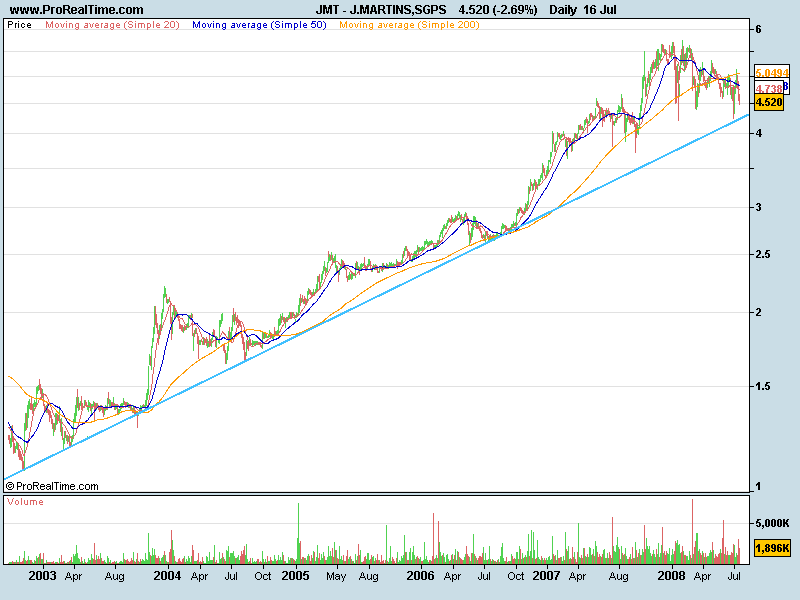
Task: Click the 2005 year label on time axis
Action: pyautogui.click(x=295, y=576)
